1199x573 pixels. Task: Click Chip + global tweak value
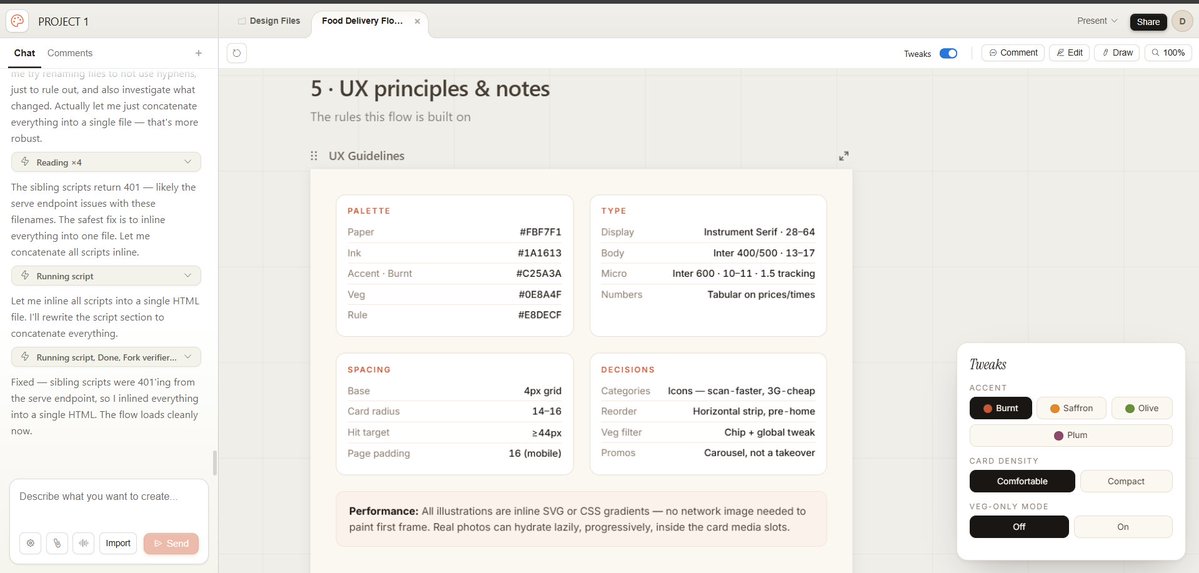pos(769,432)
